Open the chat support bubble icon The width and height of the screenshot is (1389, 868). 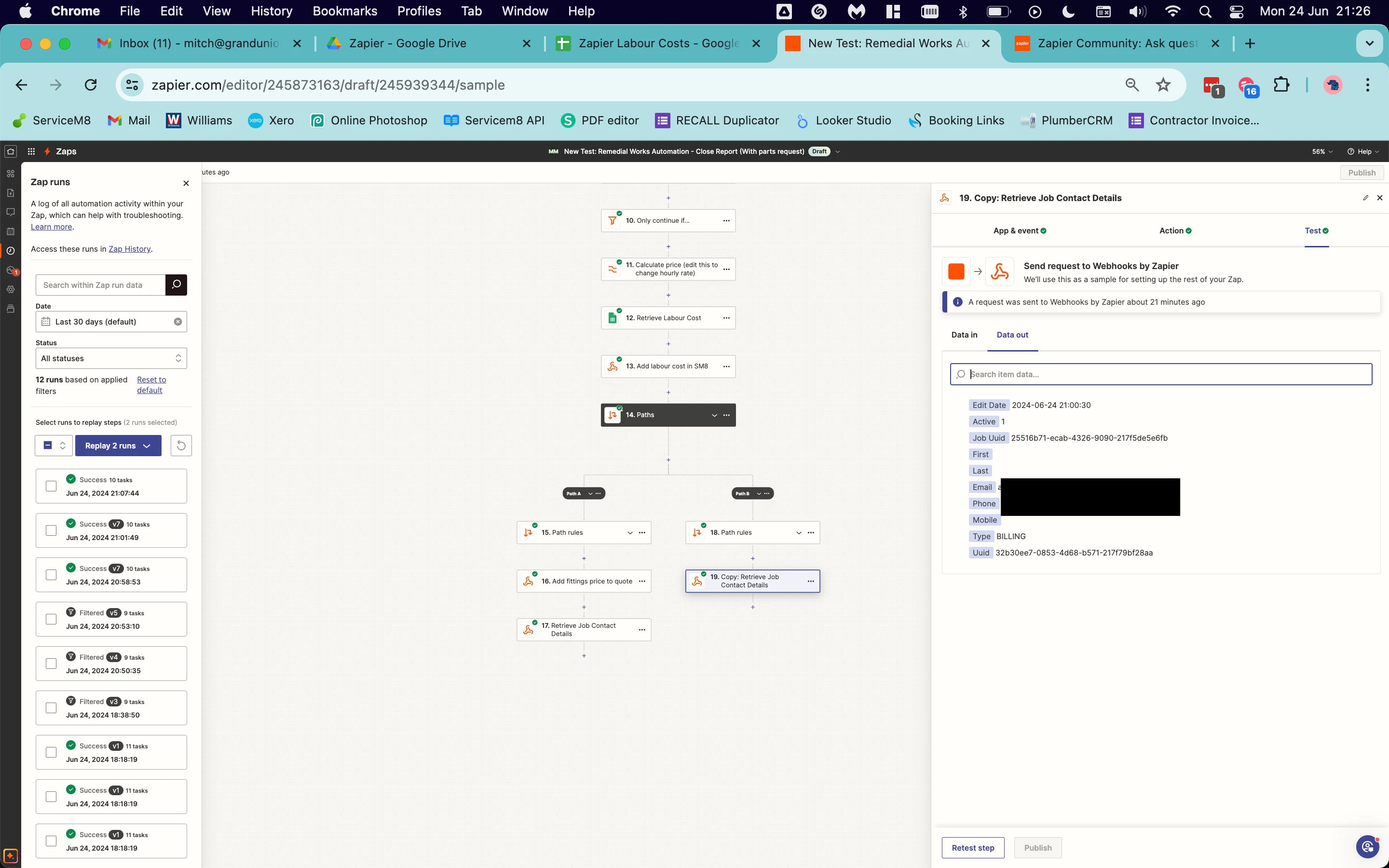point(1367,847)
